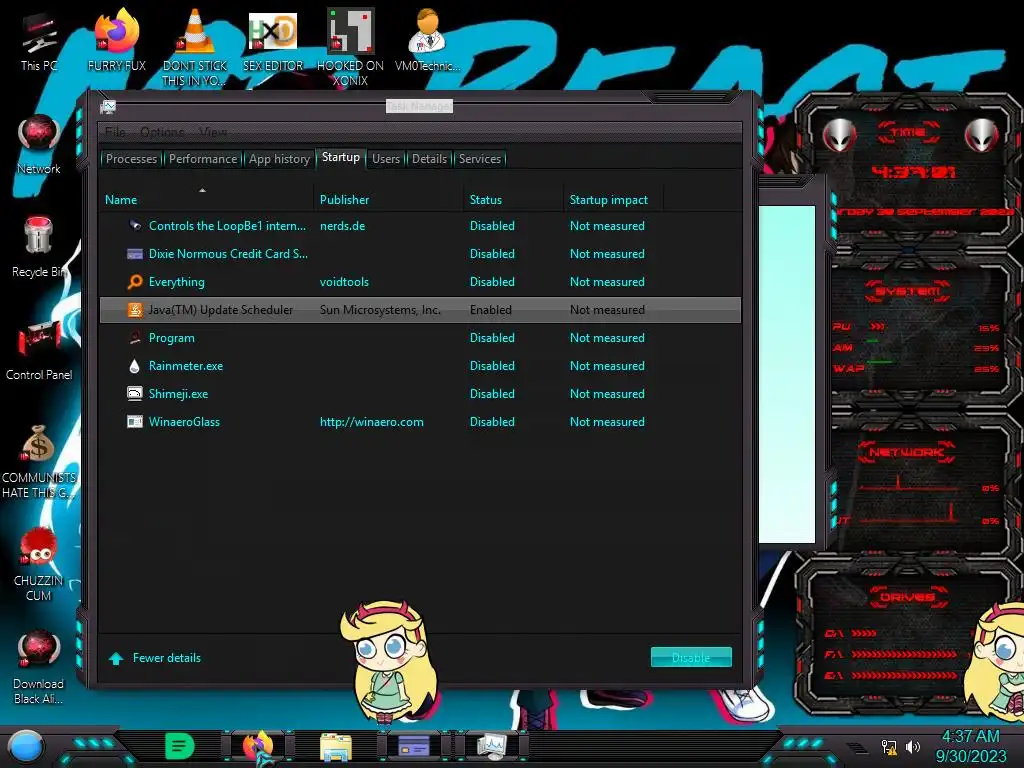Click the volume speaker tray icon
Screen dimensions: 1024x768
(x=913, y=746)
